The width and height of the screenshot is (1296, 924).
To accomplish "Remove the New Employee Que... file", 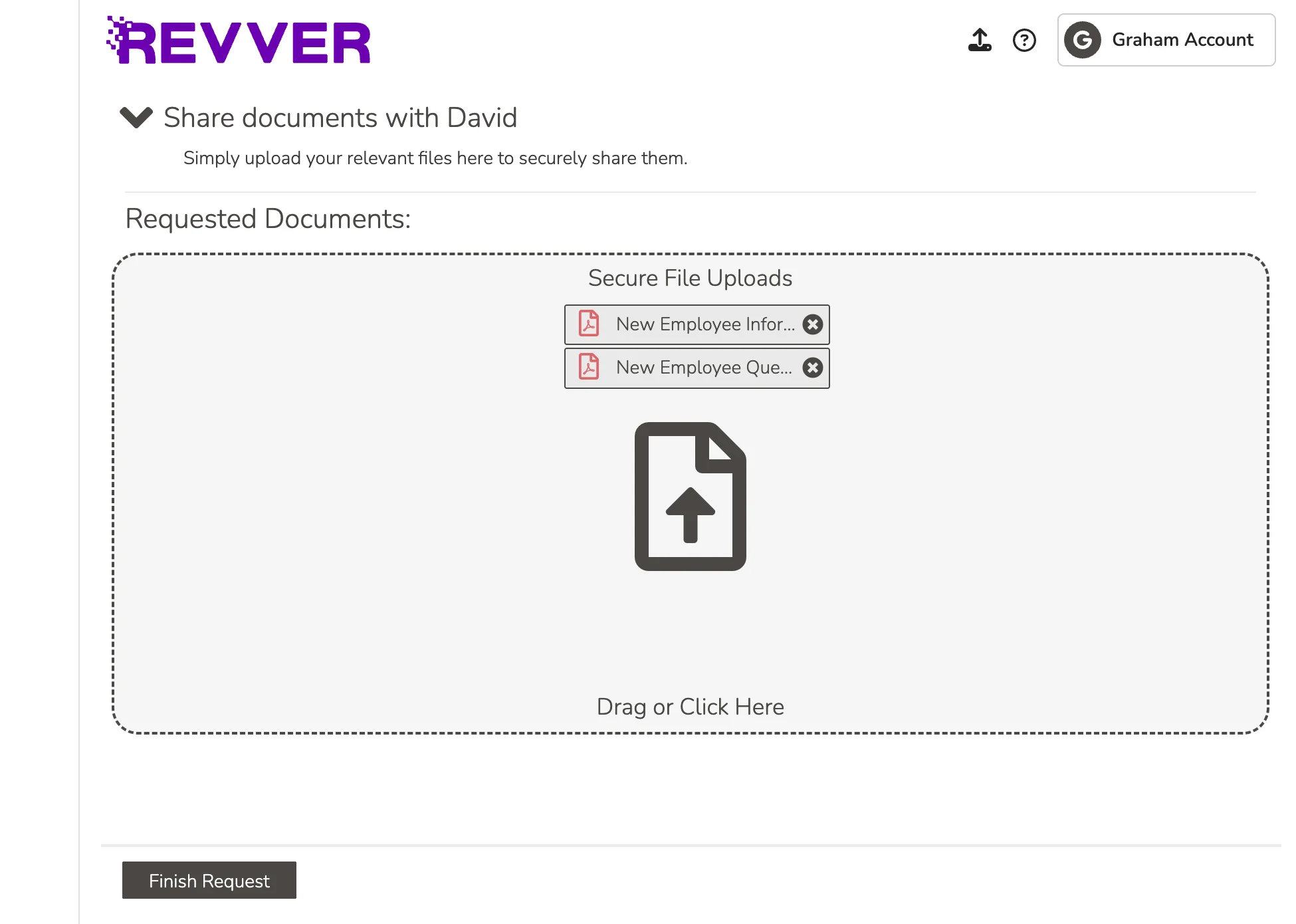I will [x=812, y=368].
